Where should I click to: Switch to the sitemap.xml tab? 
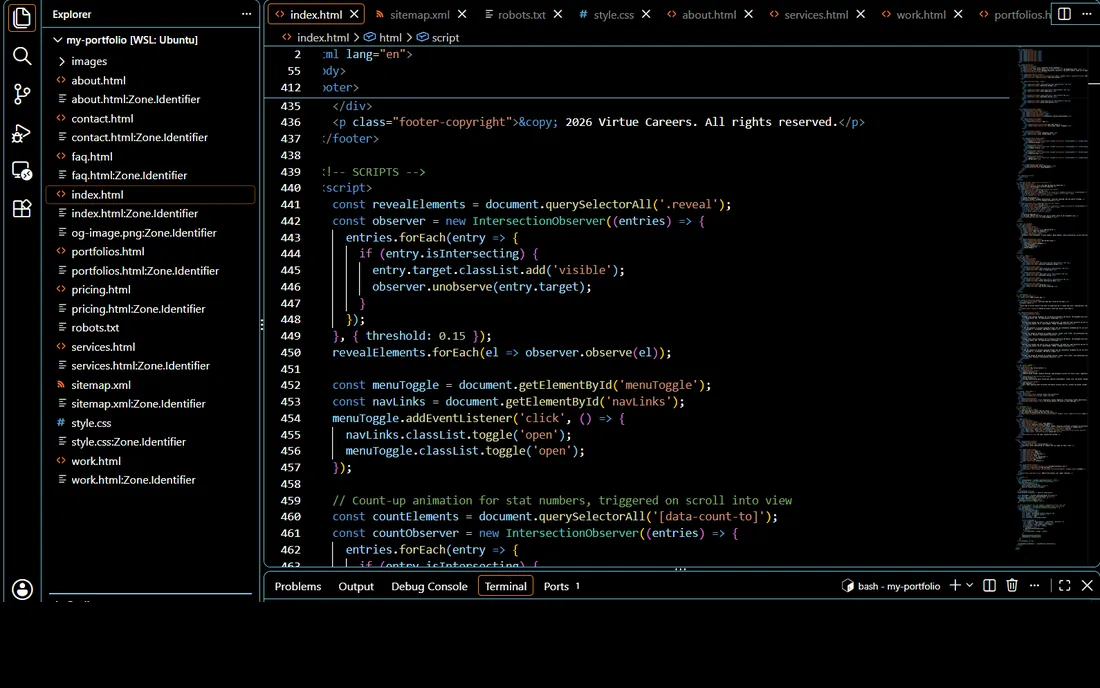pos(420,15)
